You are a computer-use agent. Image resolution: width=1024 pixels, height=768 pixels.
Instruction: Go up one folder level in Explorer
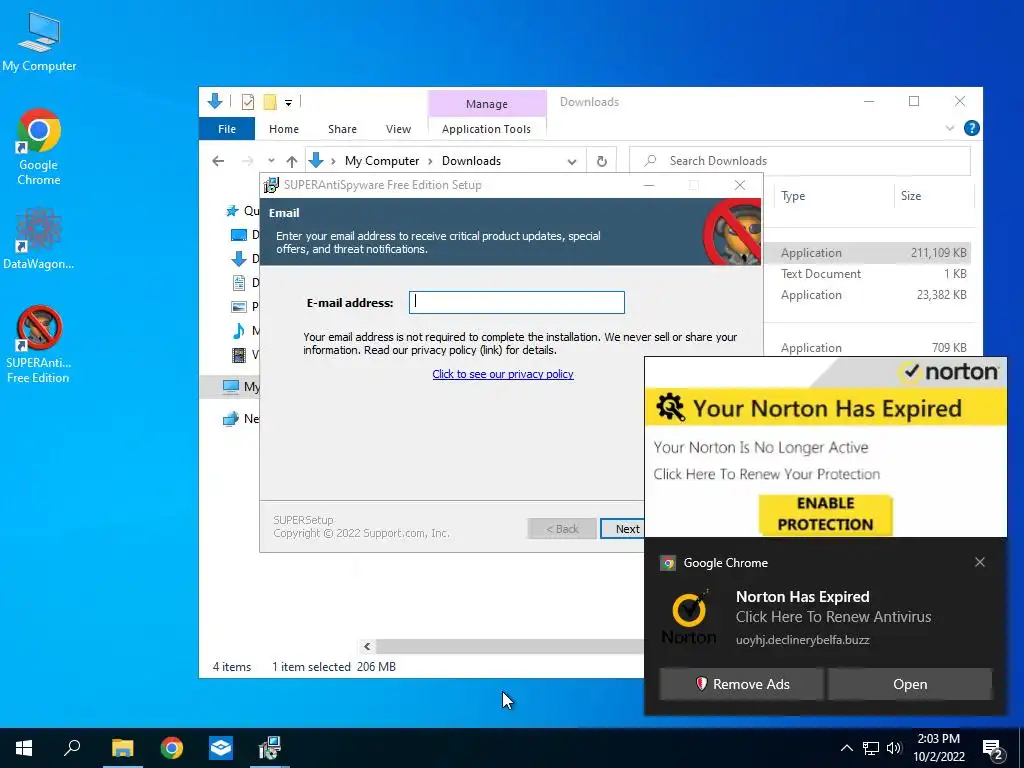[292, 161]
